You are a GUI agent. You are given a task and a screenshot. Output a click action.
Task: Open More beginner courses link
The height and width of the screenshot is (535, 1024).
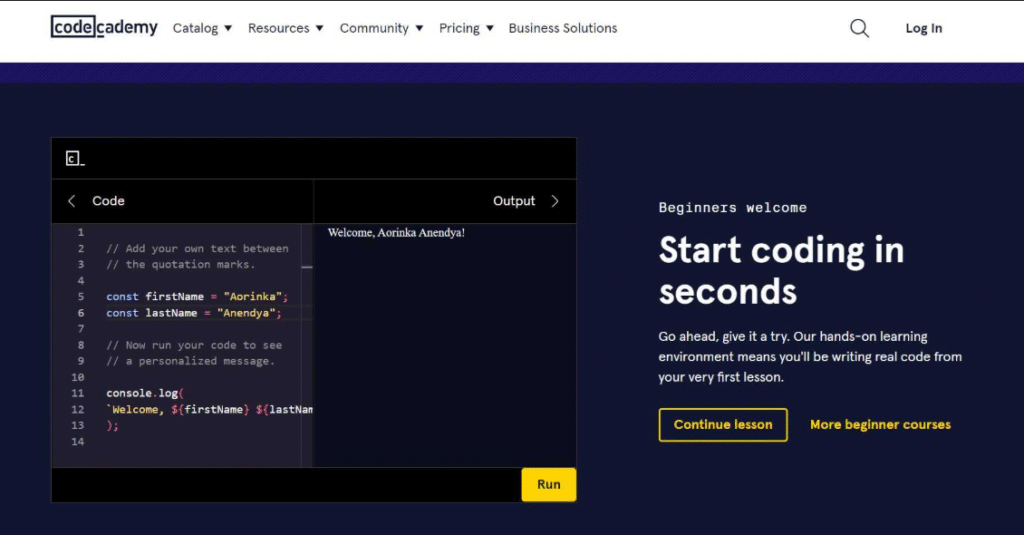click(880, 425)
